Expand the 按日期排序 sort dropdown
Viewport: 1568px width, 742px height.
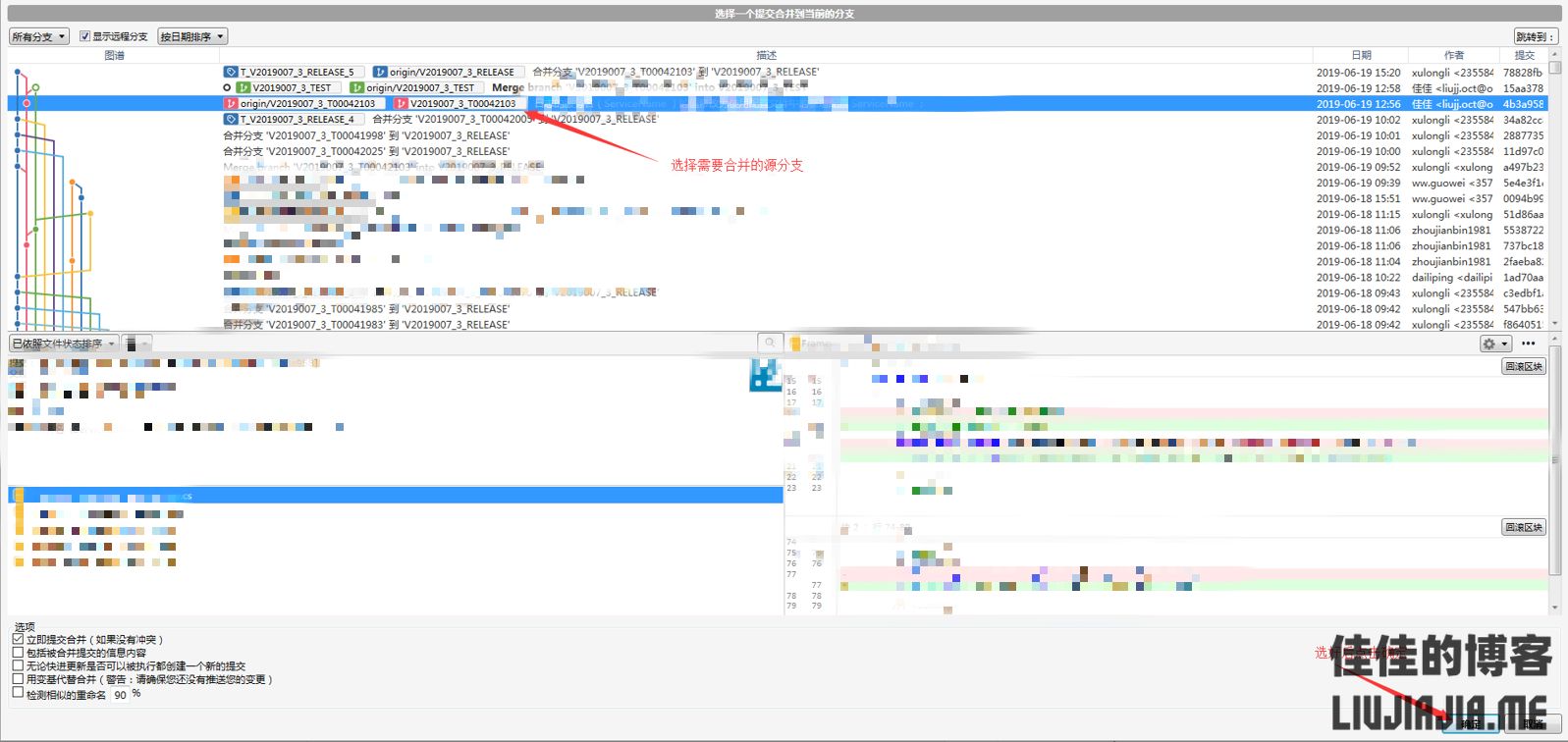pos(192,36)
